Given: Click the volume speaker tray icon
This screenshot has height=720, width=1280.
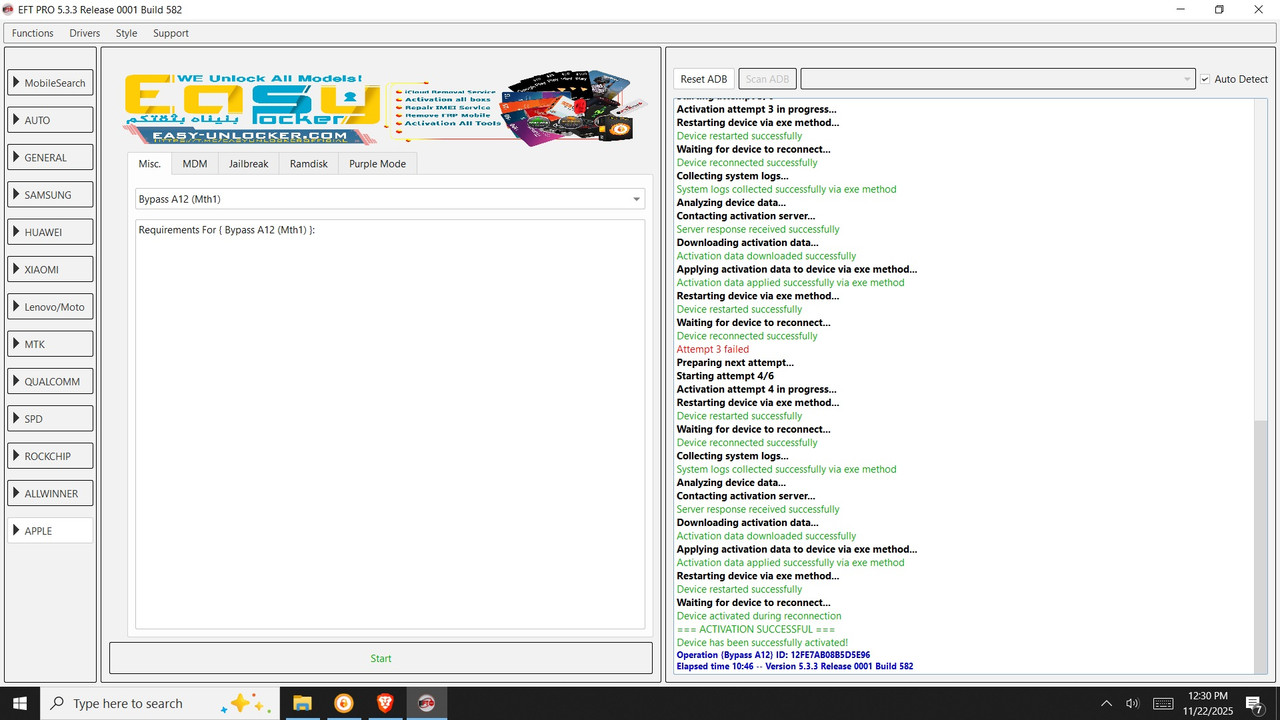Looking at the screenshot, I should point(1132,703).
